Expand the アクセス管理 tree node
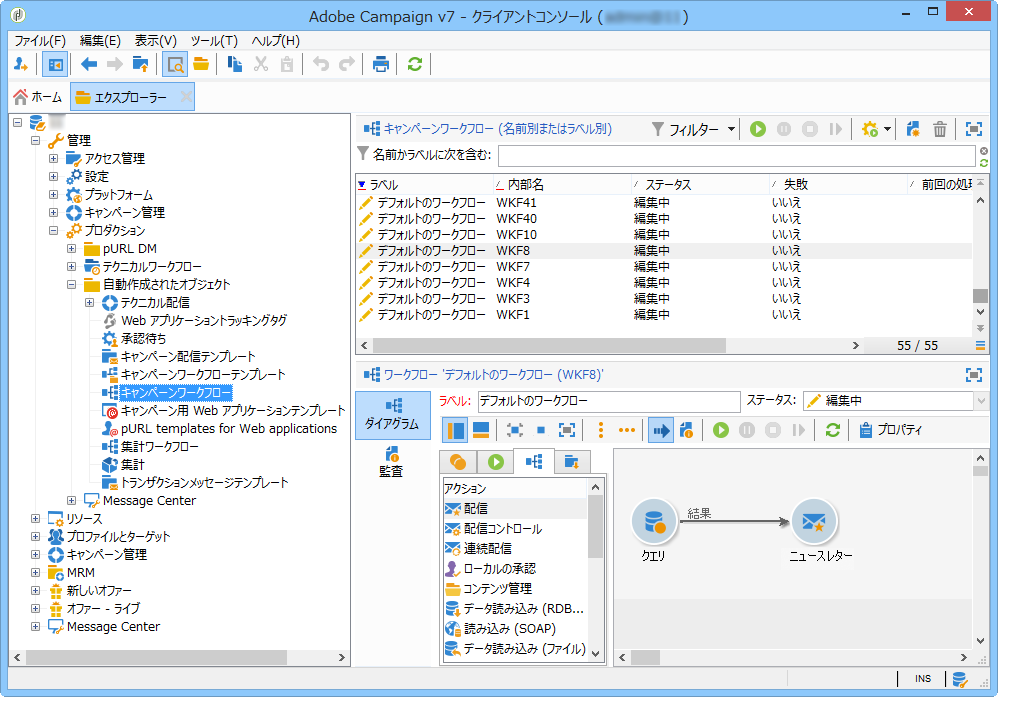This screenshot has height=710, width=1012. [54, 158]
